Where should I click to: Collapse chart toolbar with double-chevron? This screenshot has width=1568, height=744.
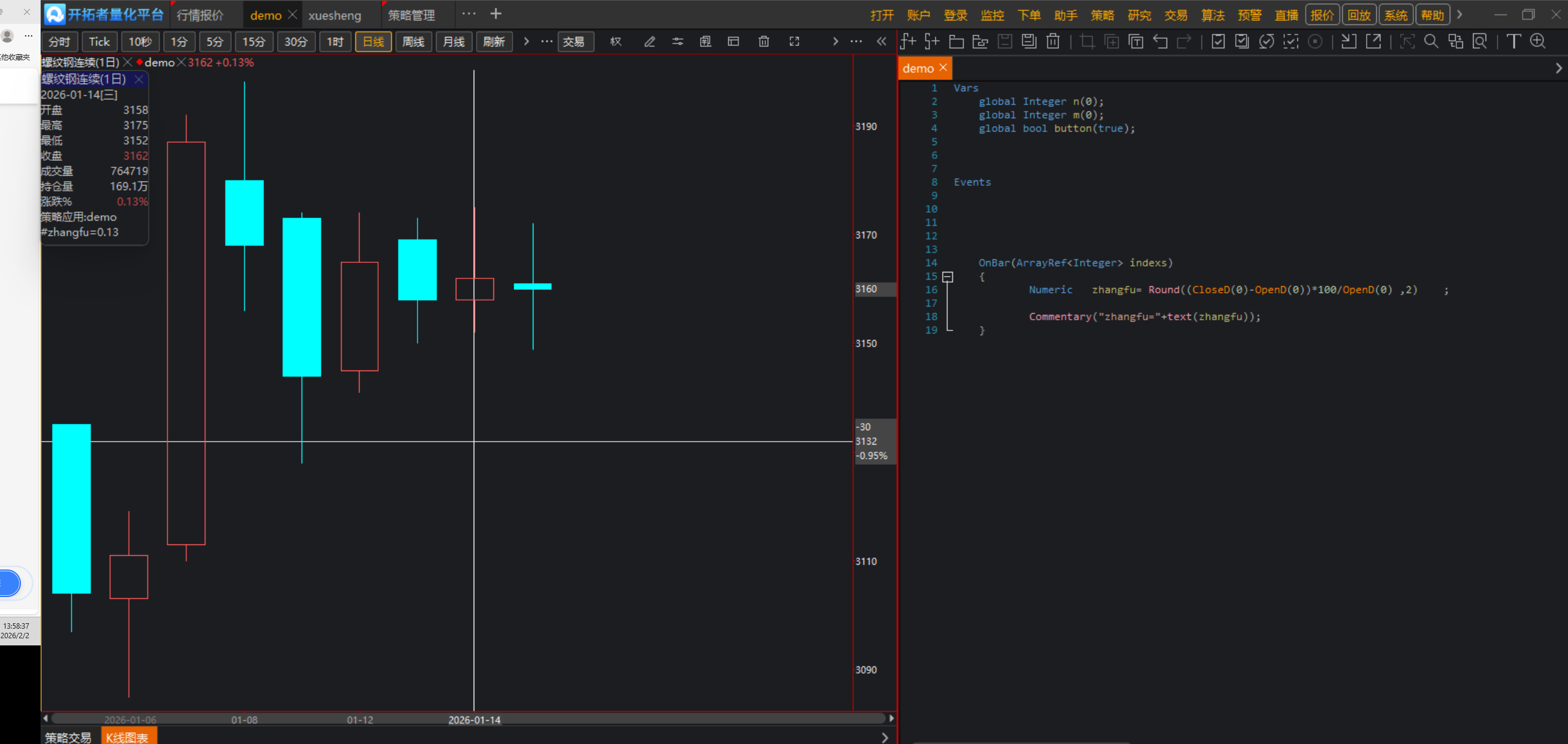coord(881,41)
